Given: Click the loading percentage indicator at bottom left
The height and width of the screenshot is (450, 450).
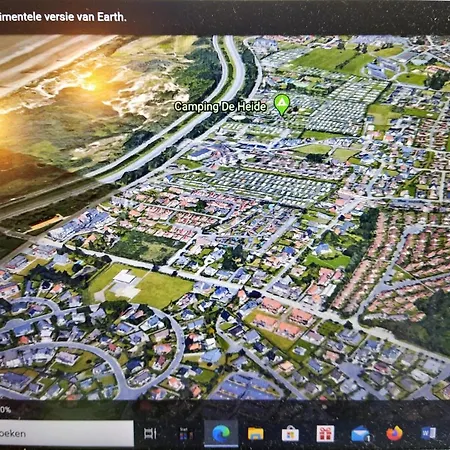Looking at the screenshot, I should click(5, 409).
